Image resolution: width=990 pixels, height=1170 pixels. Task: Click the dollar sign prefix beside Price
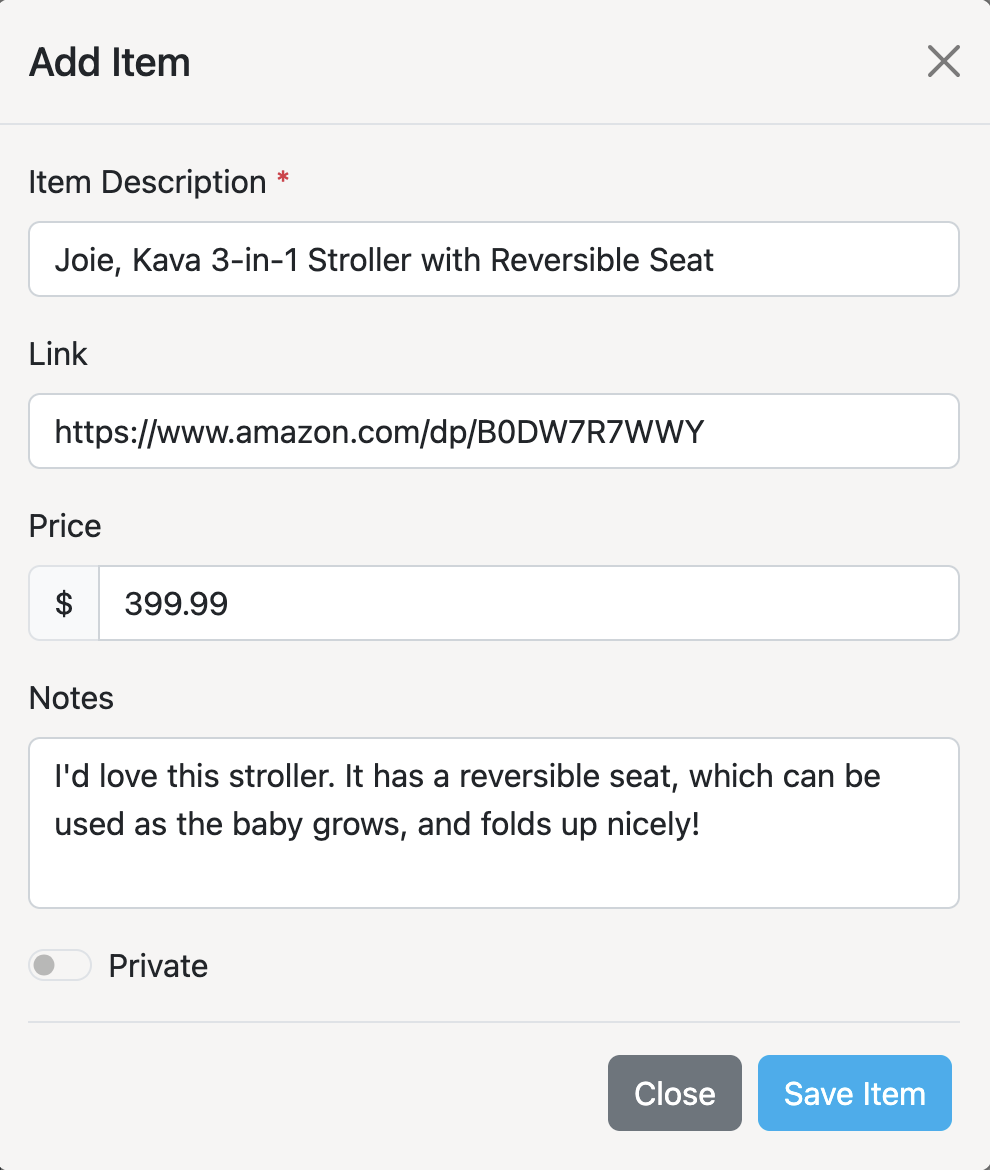pos(63,603)
